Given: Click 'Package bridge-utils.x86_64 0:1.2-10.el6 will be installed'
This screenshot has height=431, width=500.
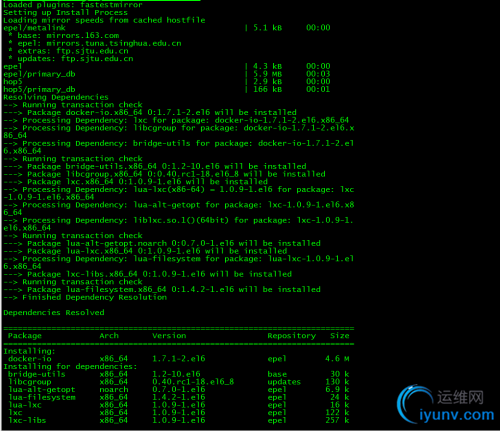Looking at the screenshot, I should (x=167, y=166).
